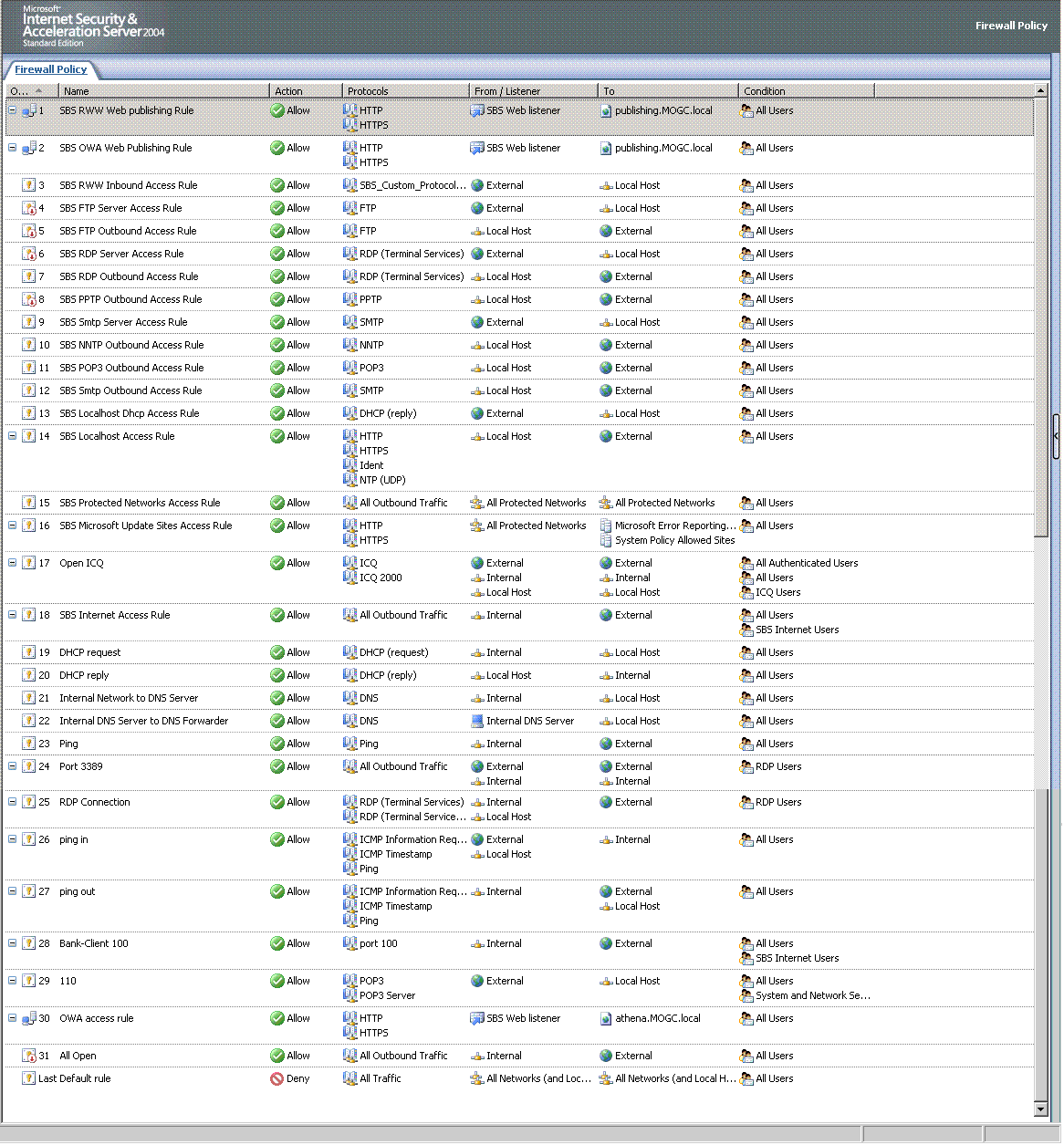The image size is (1064, 1145).
Task: Collapse the SBS Localhost Access Rule protocols
Action: click(x=12, y=436)
